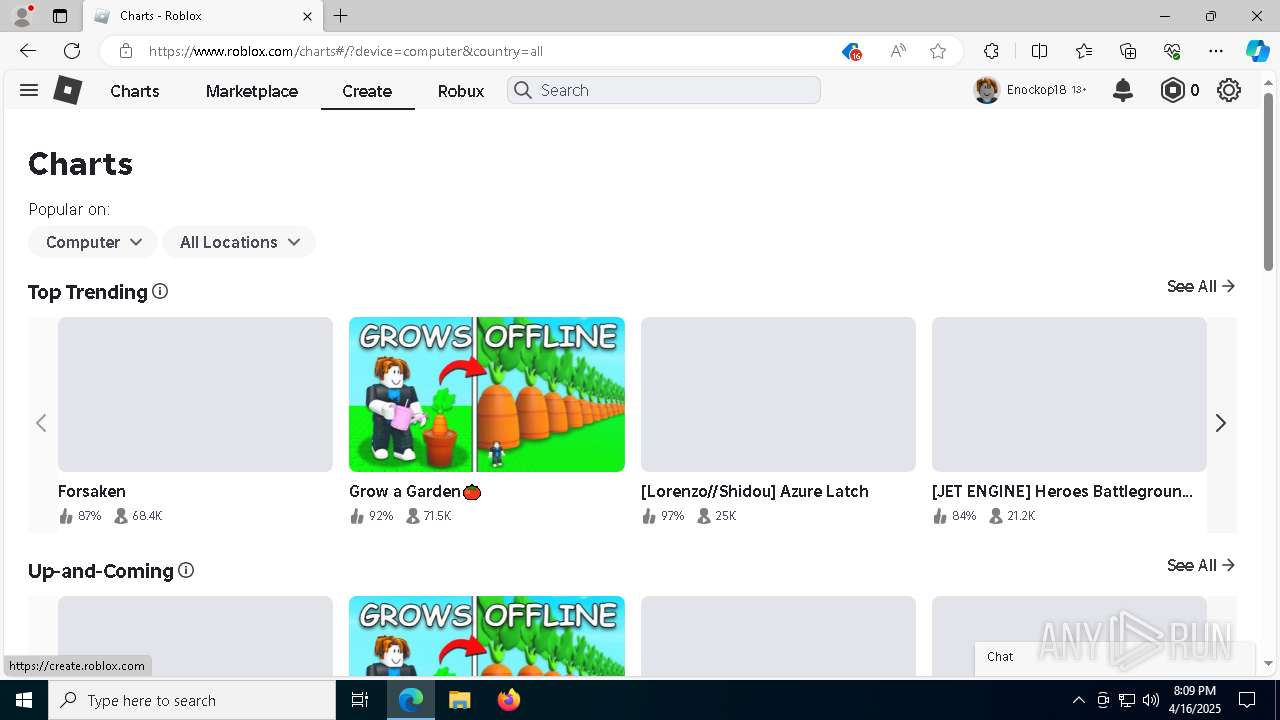Open Task View on the taskbar
This screenshot has height=720, width=1280.
(360, 700)
